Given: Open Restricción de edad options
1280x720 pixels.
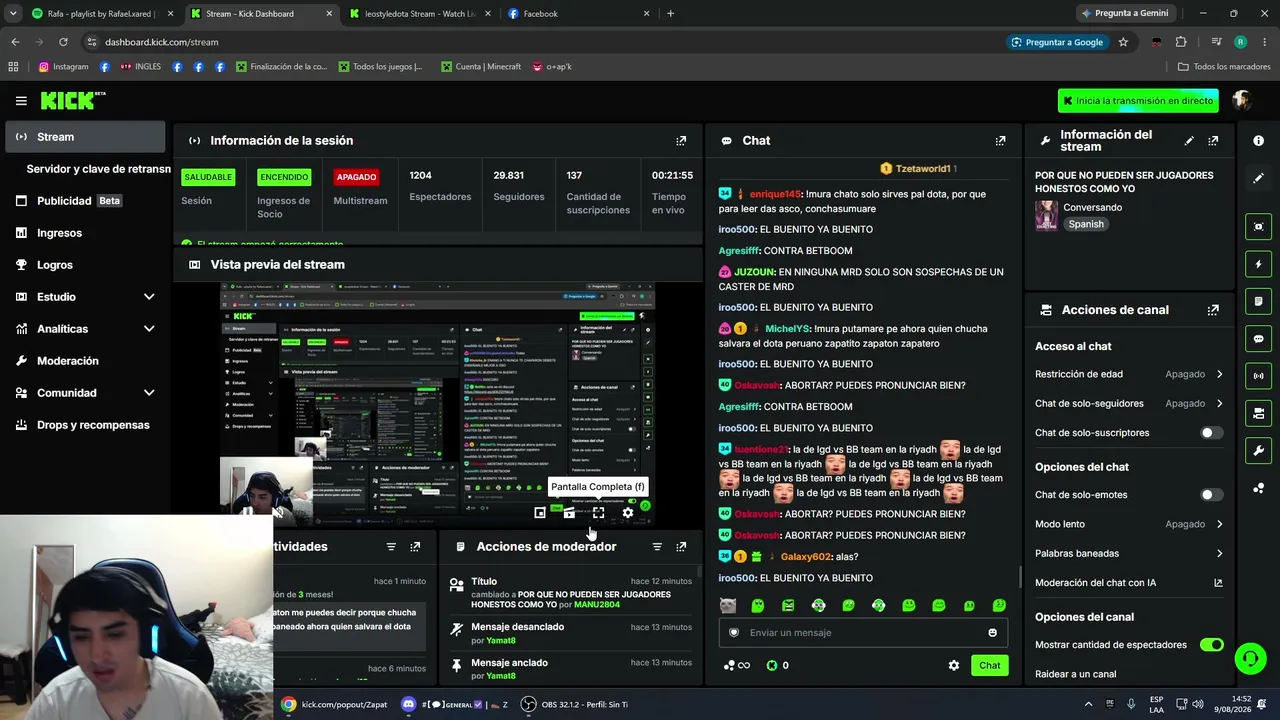Looking at the screenshot, I should click(x=1129, y=374).
